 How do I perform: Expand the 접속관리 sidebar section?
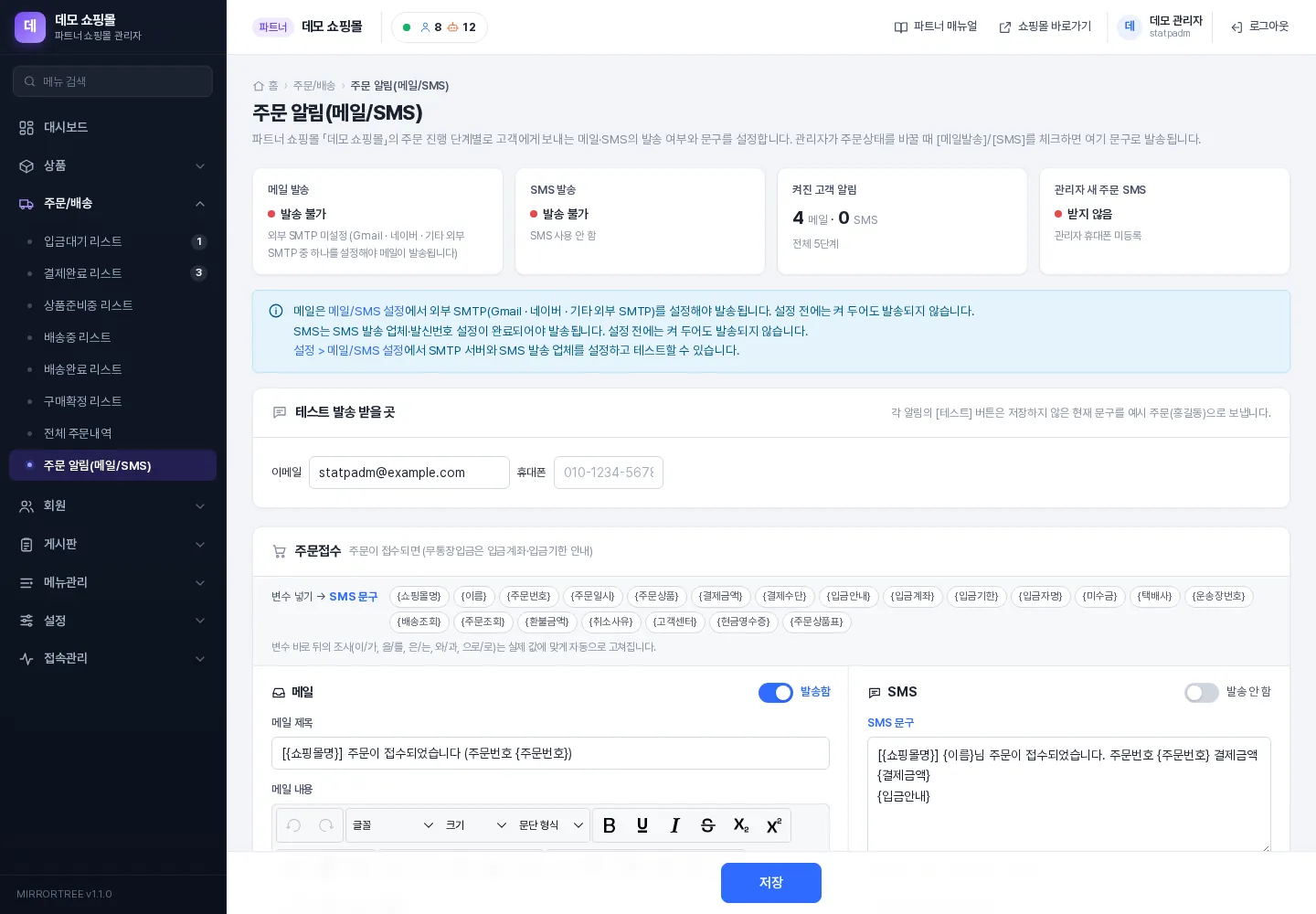tap(200, 659)
